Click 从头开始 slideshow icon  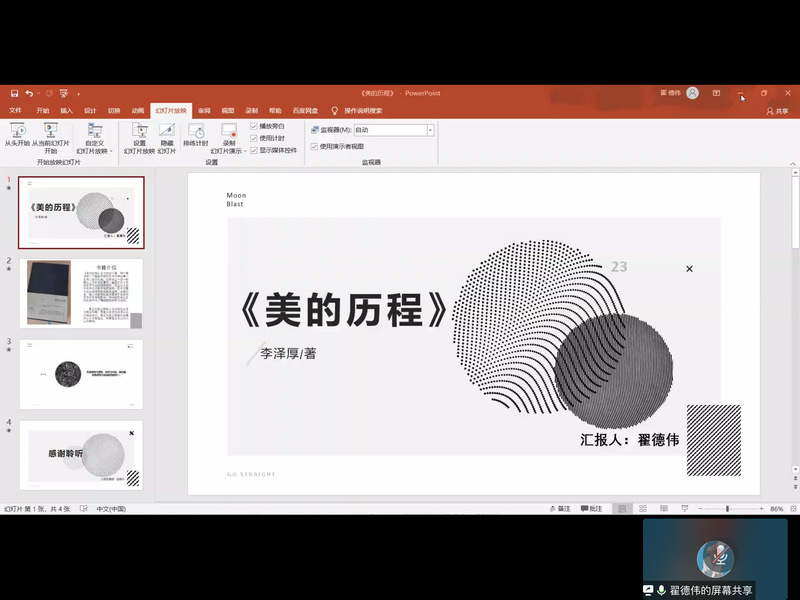pyautogui.click(x=17, y=132)
